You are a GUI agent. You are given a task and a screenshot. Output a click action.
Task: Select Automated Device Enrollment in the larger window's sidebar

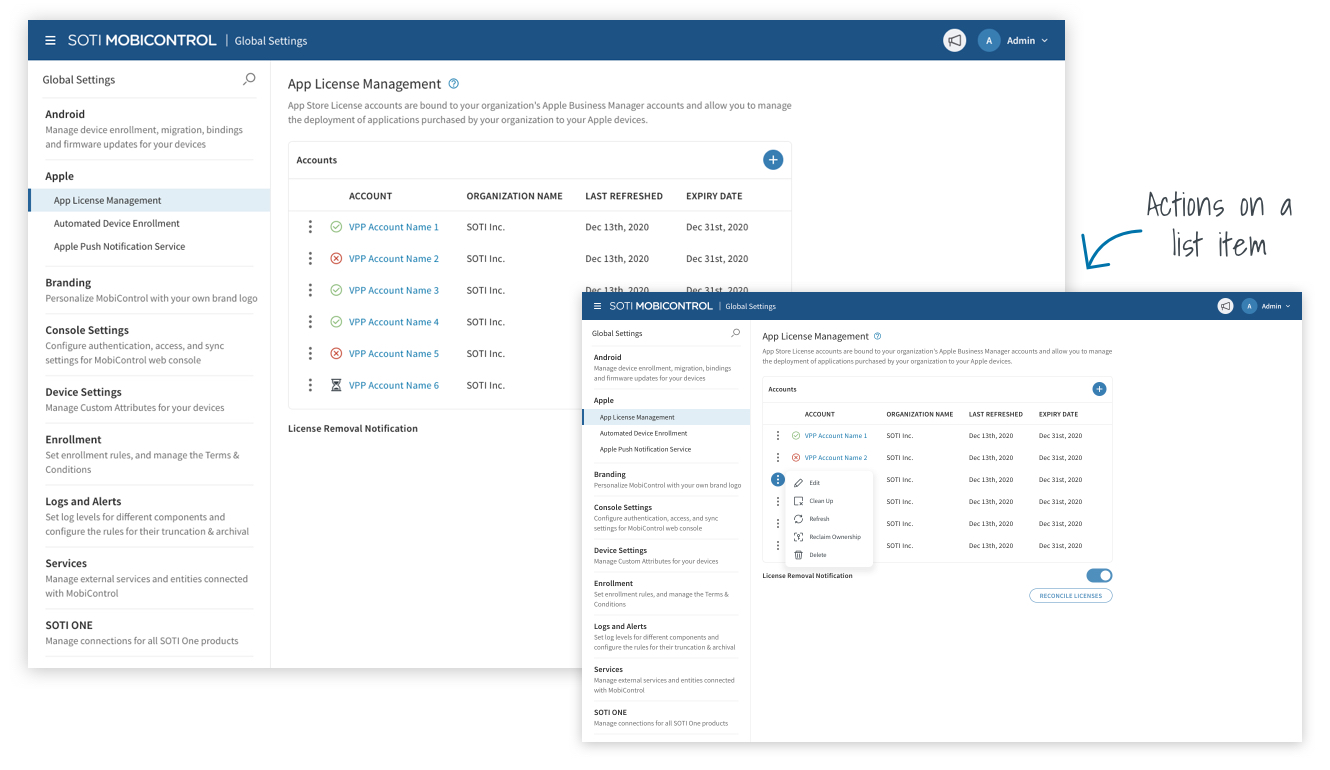(117, 224)
